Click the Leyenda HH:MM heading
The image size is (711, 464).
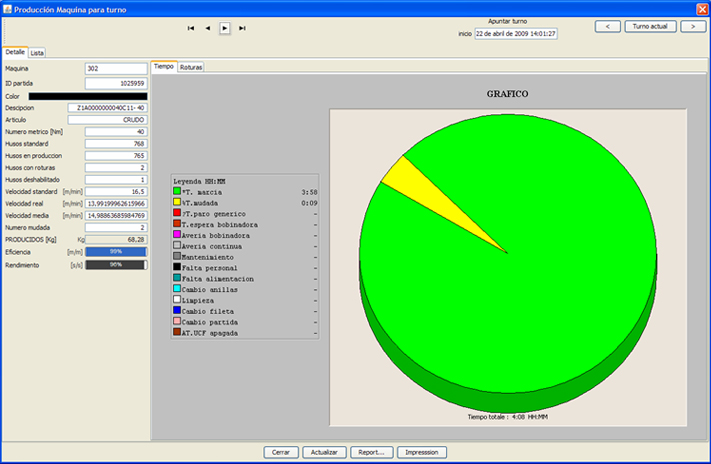pyautogui.click(x=200, y=181)
